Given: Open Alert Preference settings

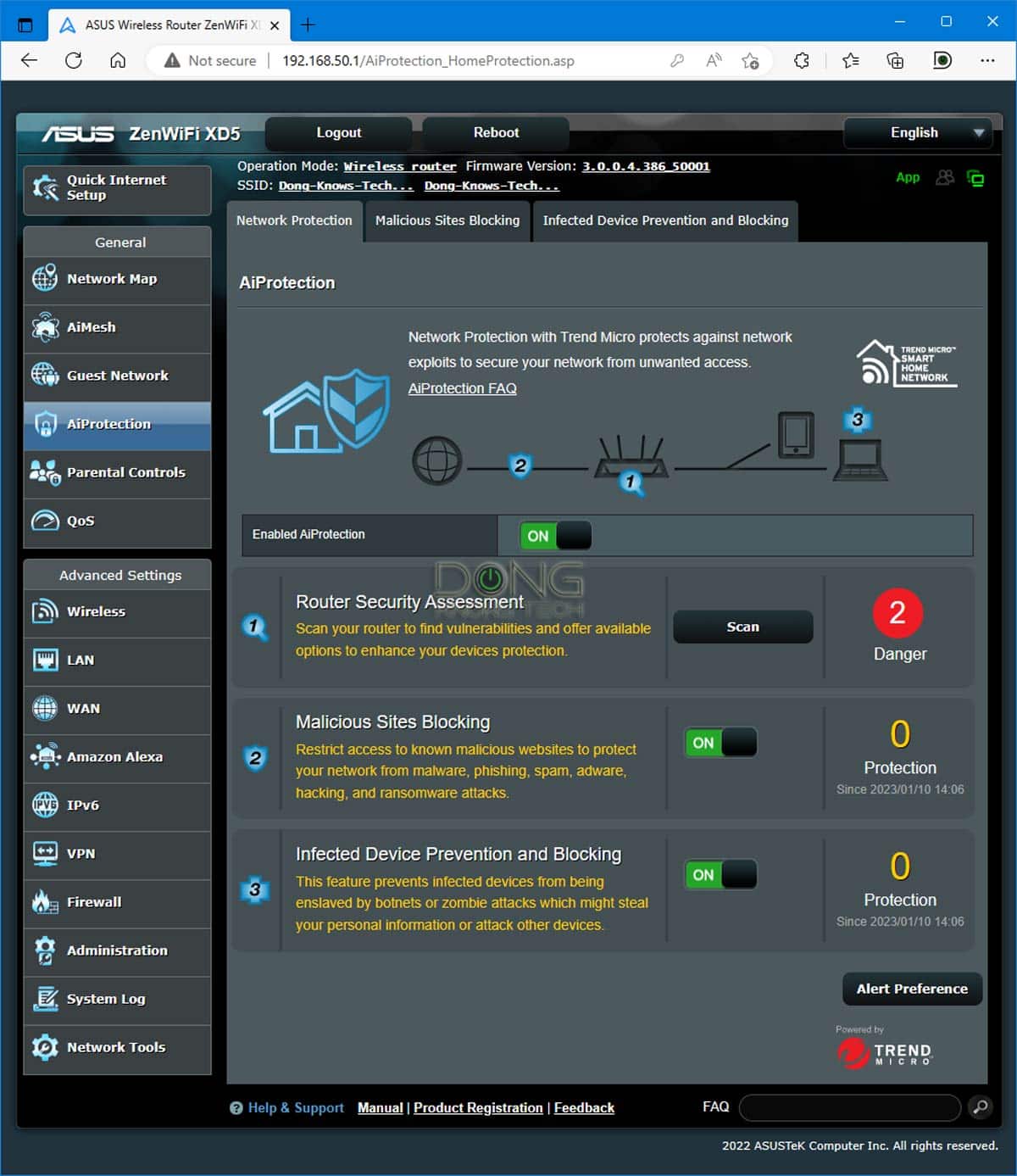Looking at the screenshot, I should coord(912,989).
